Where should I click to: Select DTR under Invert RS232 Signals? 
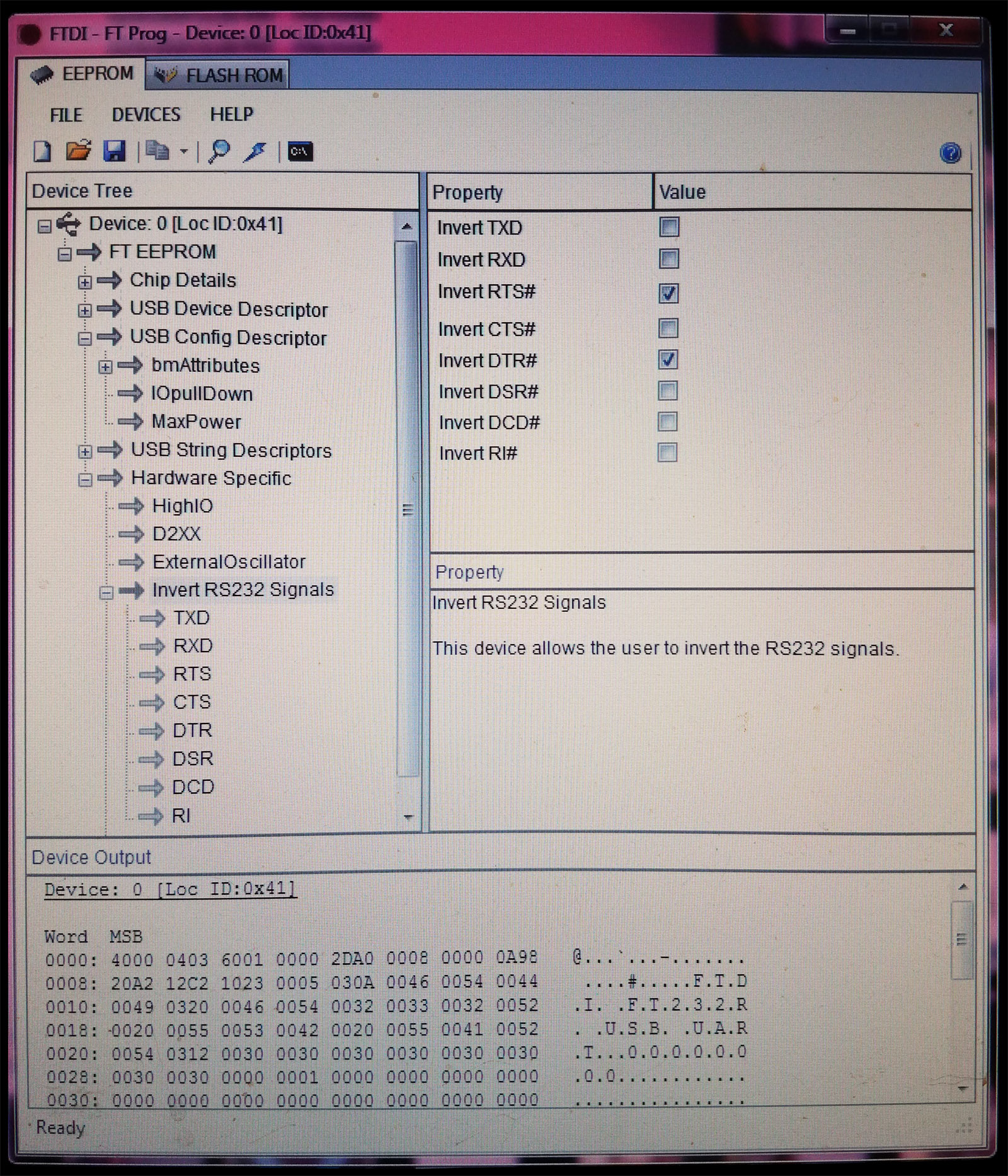click(x=192, y=730)
